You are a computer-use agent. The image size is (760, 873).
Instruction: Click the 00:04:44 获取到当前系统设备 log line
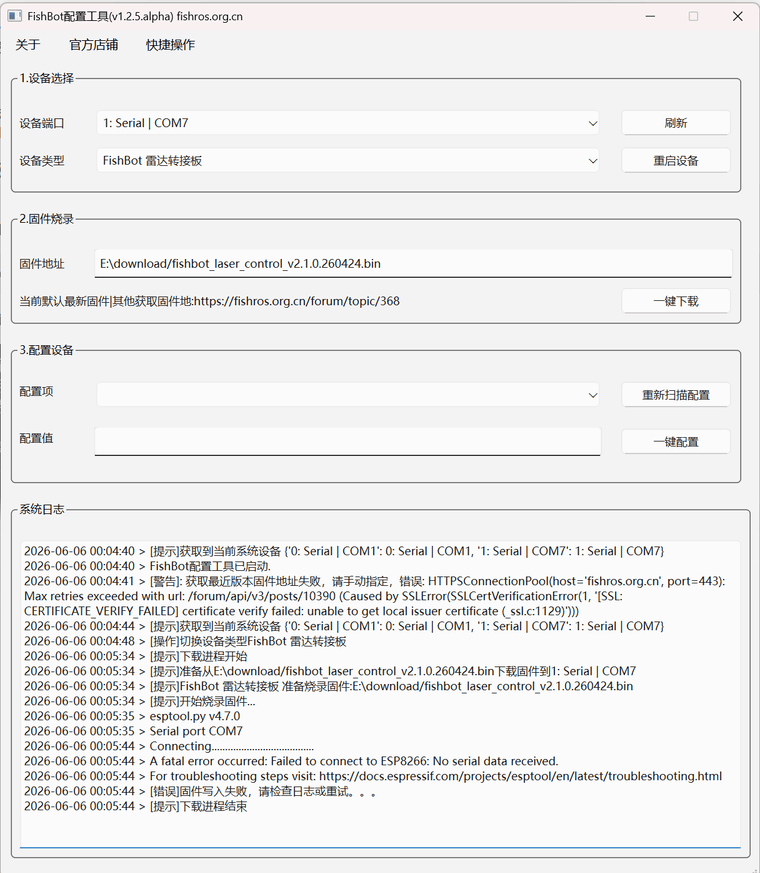[x=344, y=626]
